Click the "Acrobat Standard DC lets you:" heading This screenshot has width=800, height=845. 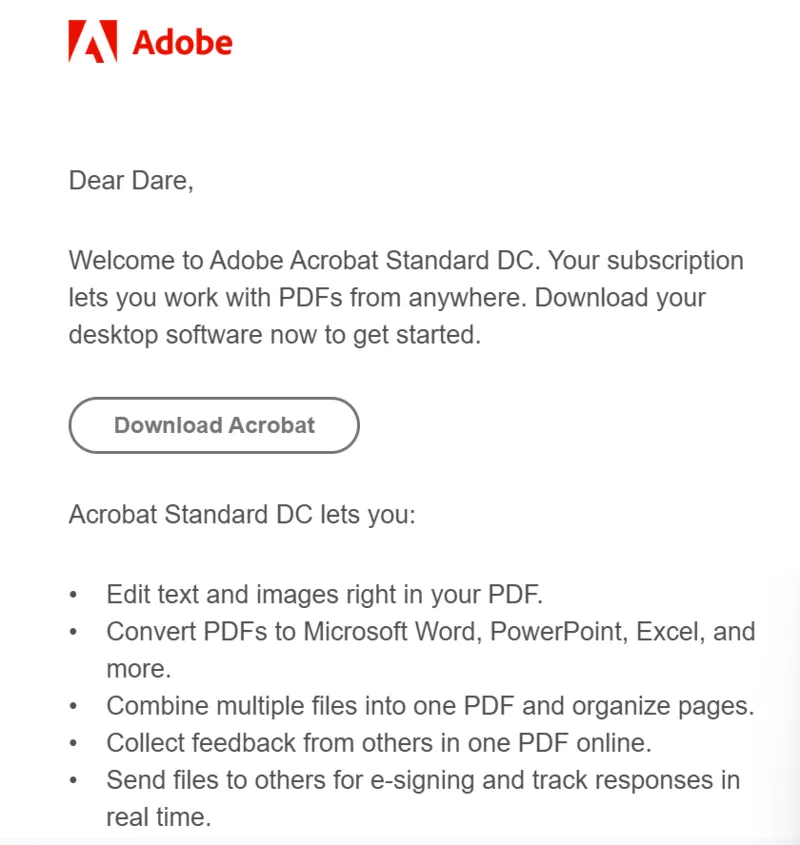(241, 515)
